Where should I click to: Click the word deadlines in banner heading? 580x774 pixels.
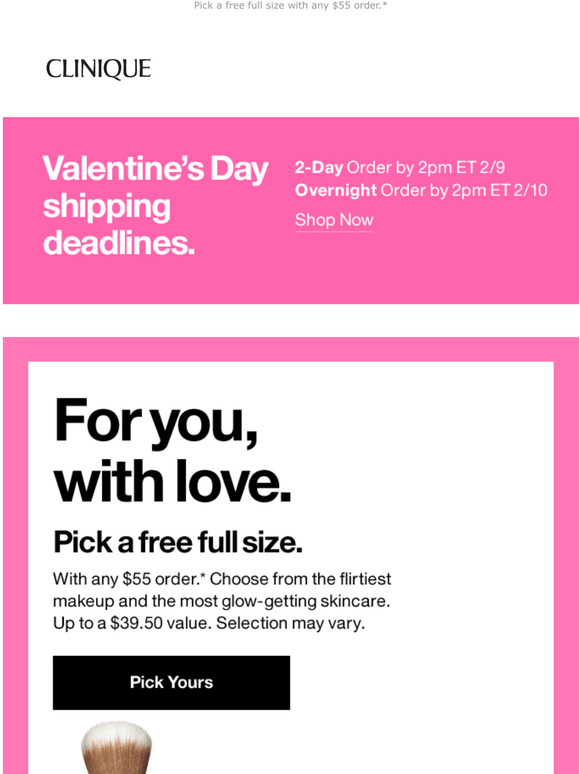pyautogui.click(x=118, y=242)
